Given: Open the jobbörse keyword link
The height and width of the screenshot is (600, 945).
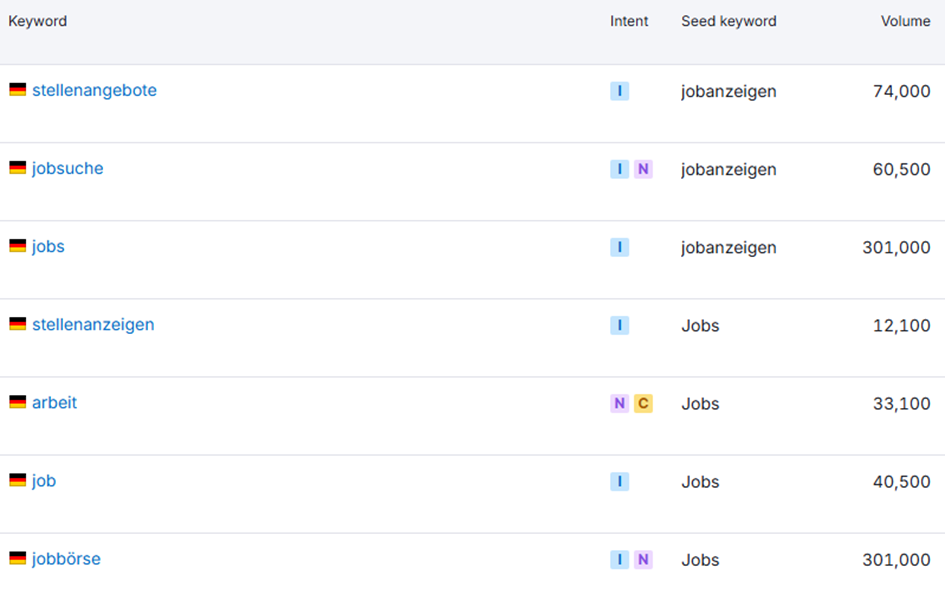Looking at the screenshot, I should pyautogui.click(x=66, y=559).
